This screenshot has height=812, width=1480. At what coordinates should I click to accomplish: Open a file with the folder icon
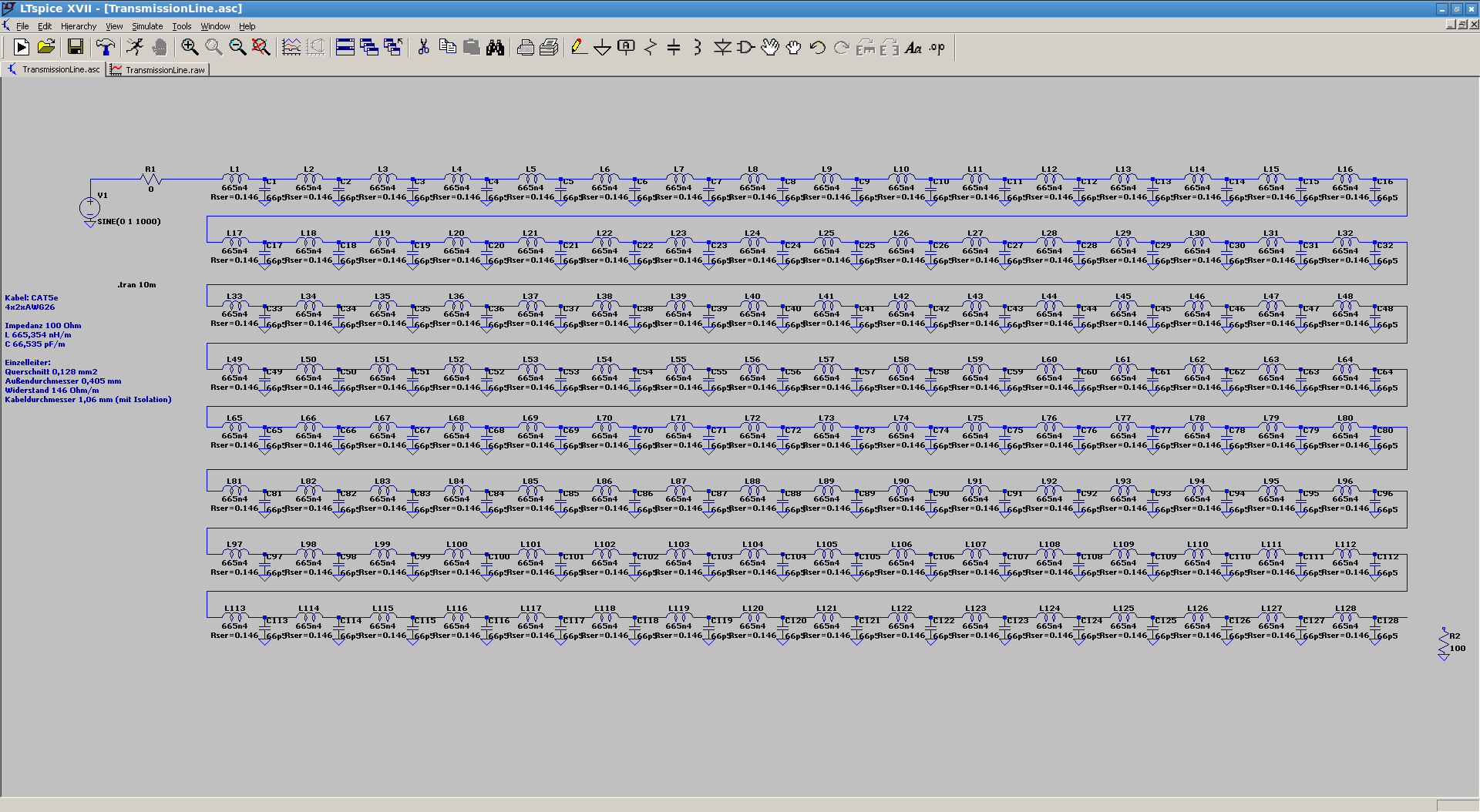(x=46, y=48)
